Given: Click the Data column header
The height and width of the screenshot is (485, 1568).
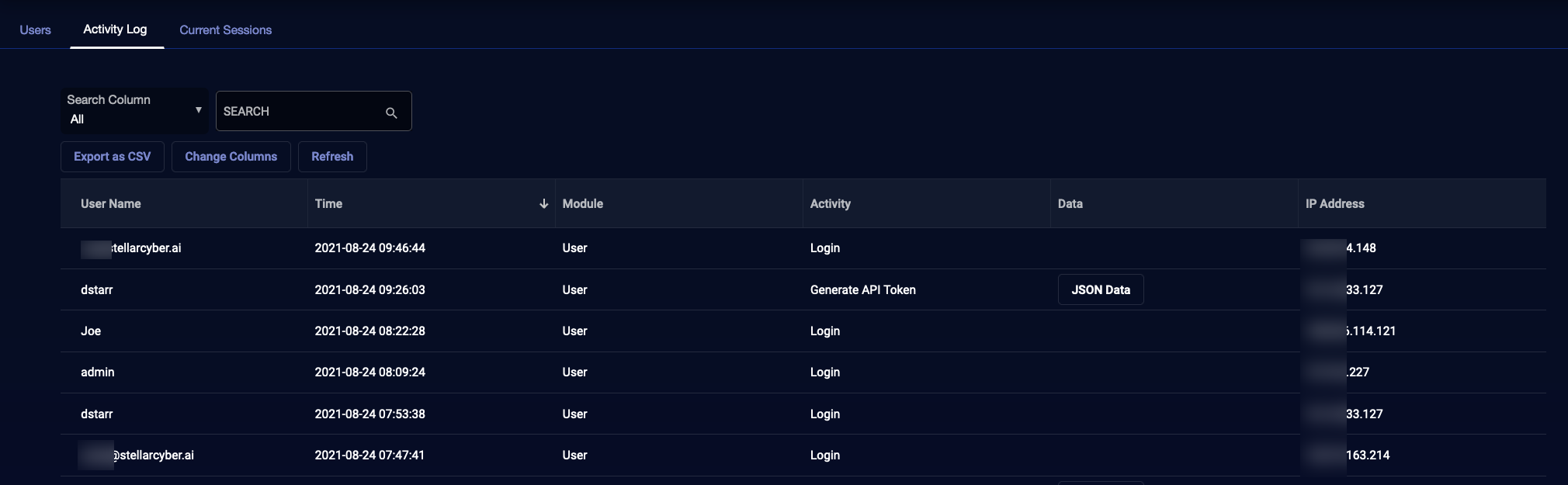Looking at the screenshot, I should click(1070, 203).
